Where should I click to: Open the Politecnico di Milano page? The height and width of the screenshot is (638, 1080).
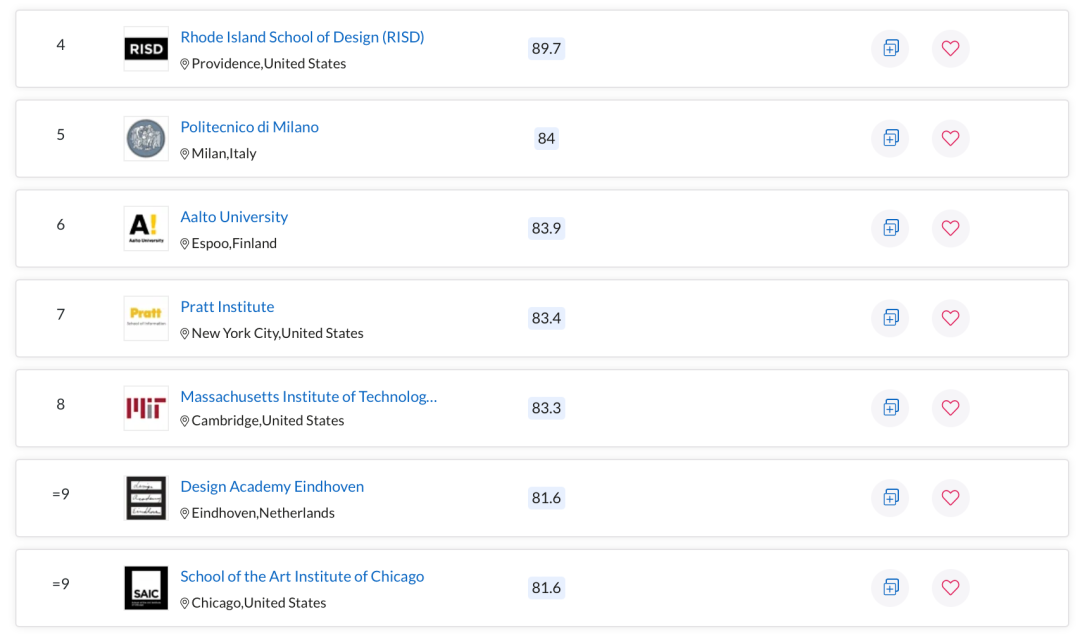[x=249, y=127]
